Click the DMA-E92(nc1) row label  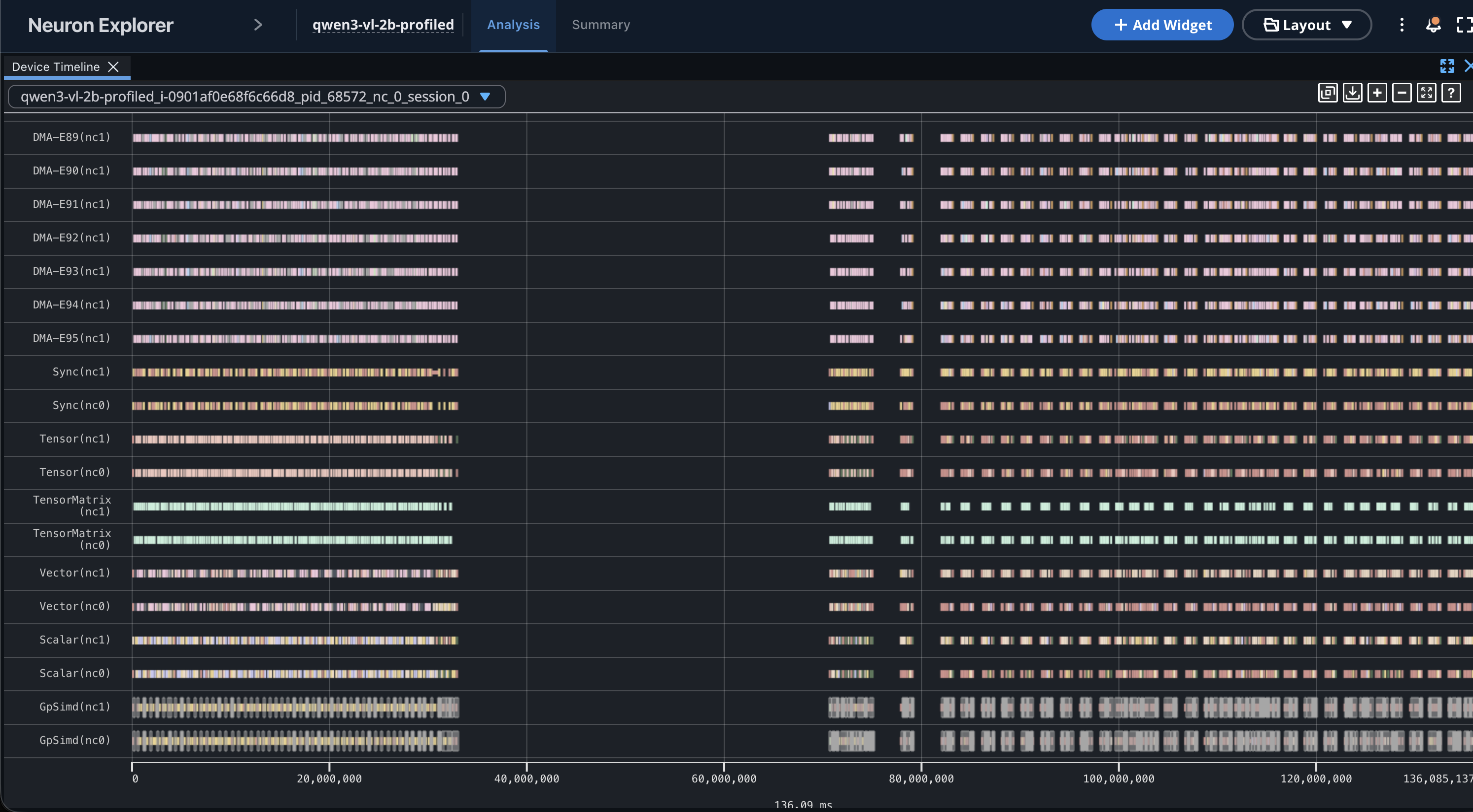pyautogui.click(x=71, y=237)
